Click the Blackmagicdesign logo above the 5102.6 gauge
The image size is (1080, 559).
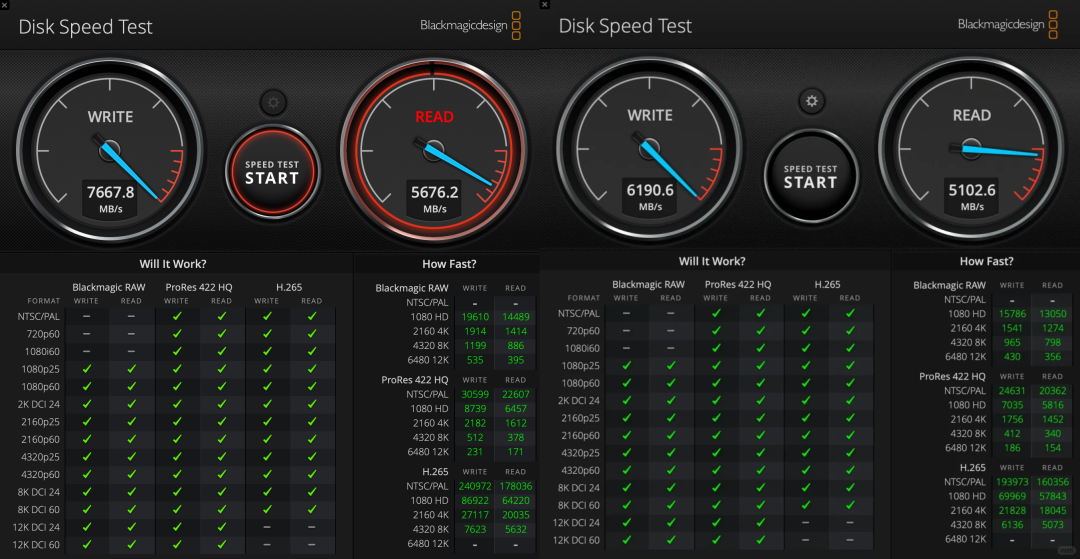(1008, 24)
